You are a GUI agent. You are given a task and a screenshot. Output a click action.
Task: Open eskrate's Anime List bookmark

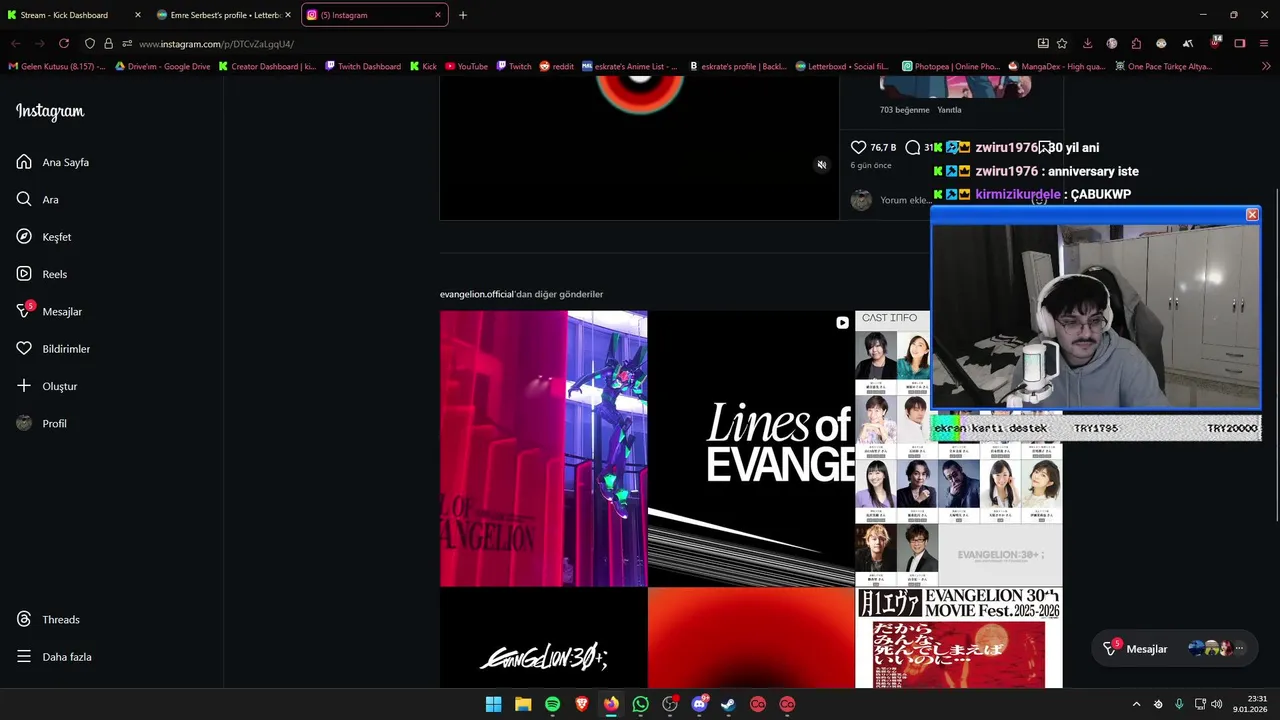point(630,67)
